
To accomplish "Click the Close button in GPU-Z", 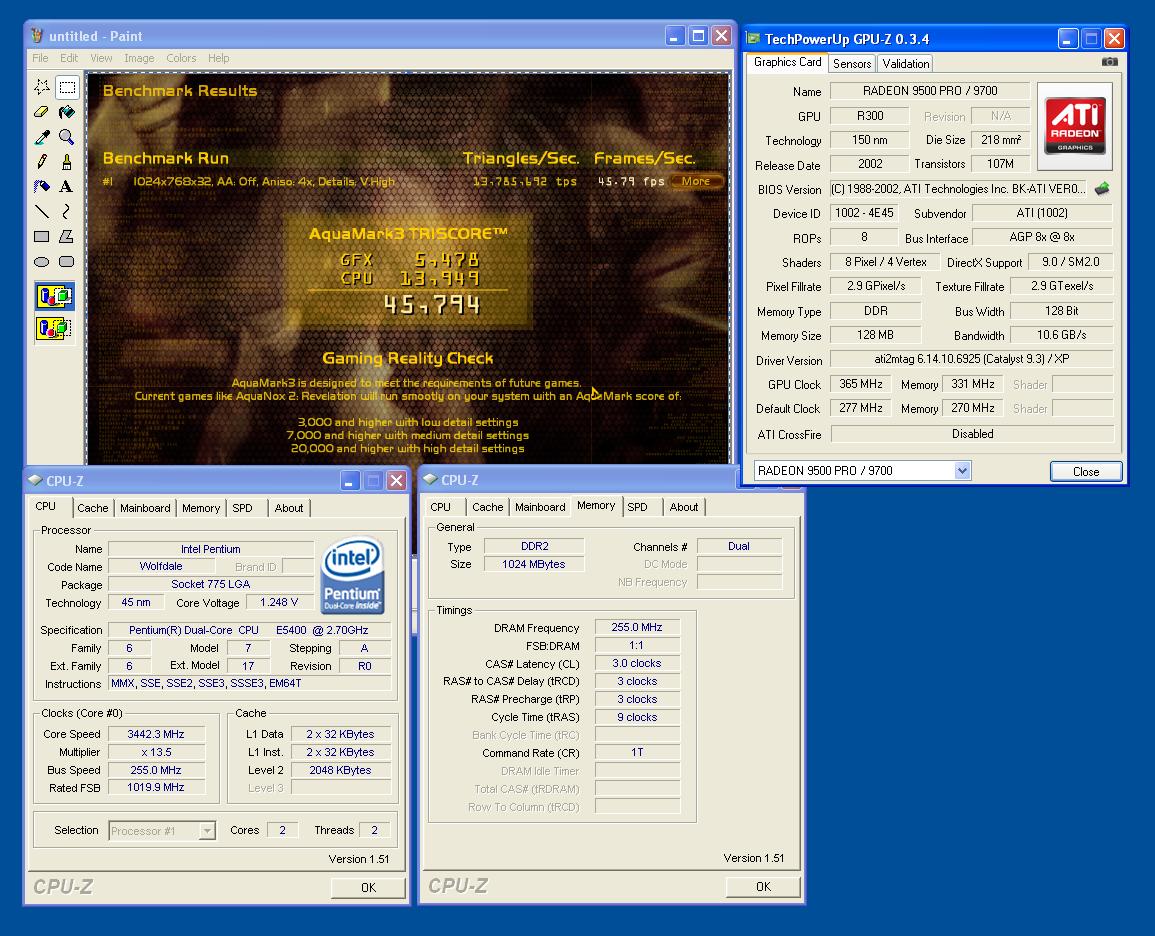I will (x=1086, y=471).
